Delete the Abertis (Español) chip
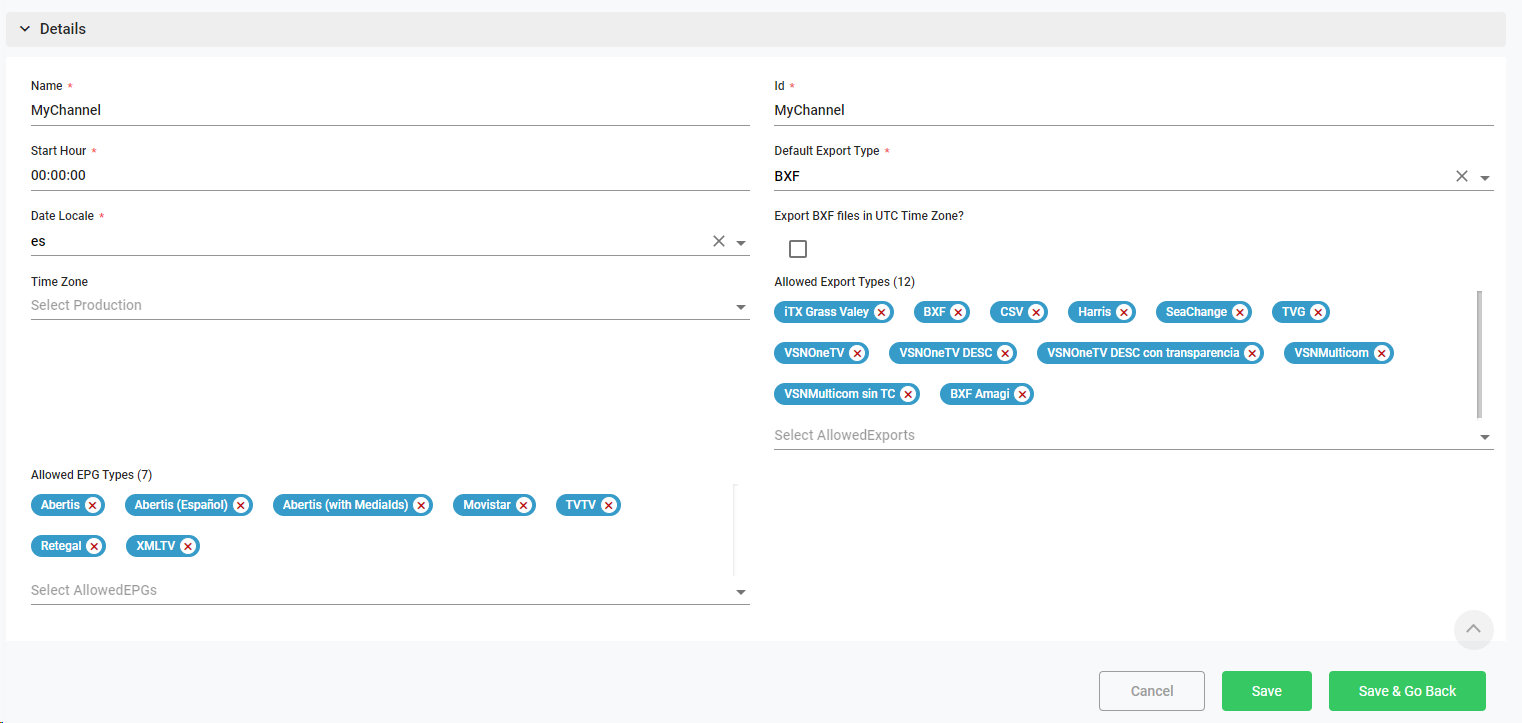This screenshot has height=723, width=1522. tap(241, 505)
